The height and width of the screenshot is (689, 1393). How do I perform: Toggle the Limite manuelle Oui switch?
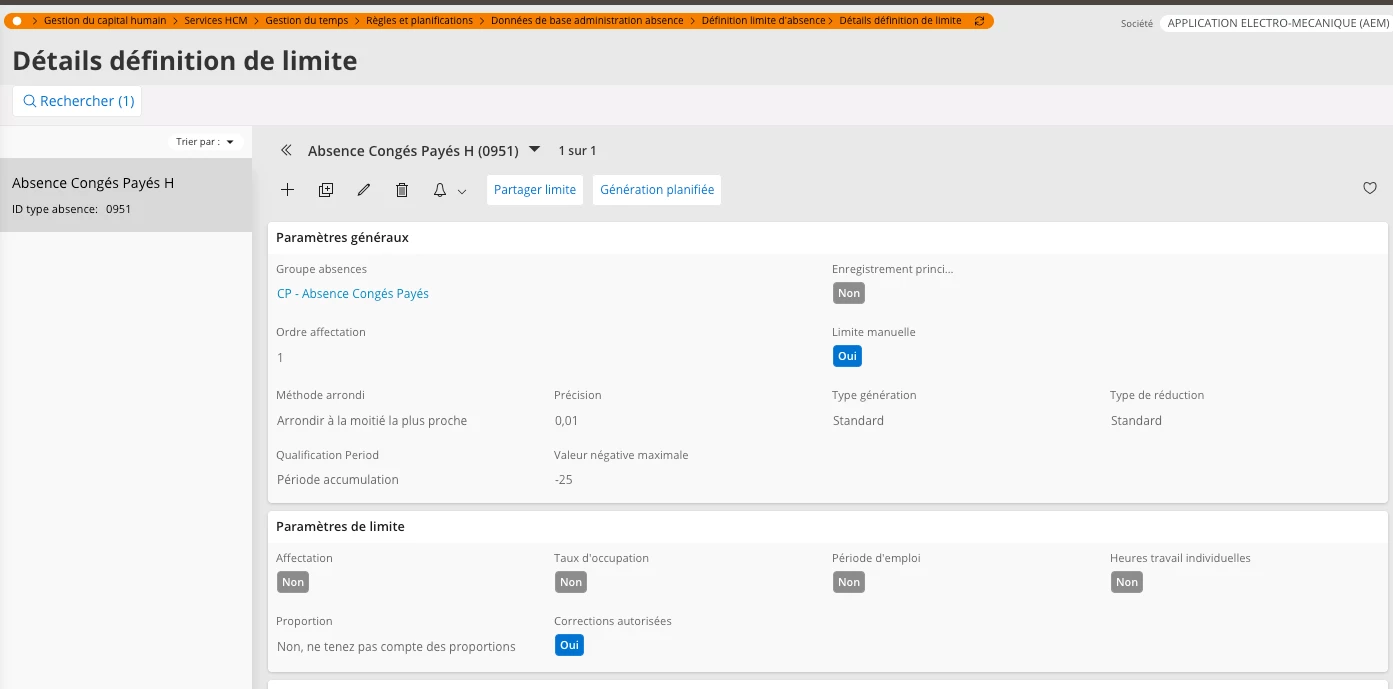point(847,356)
